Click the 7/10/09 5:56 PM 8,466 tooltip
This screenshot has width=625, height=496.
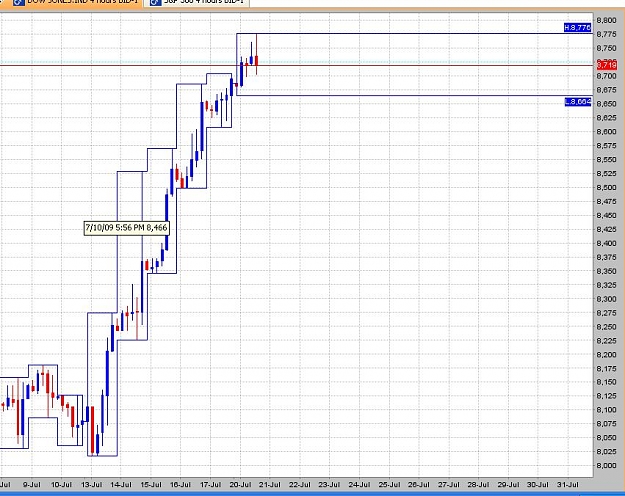126,228
